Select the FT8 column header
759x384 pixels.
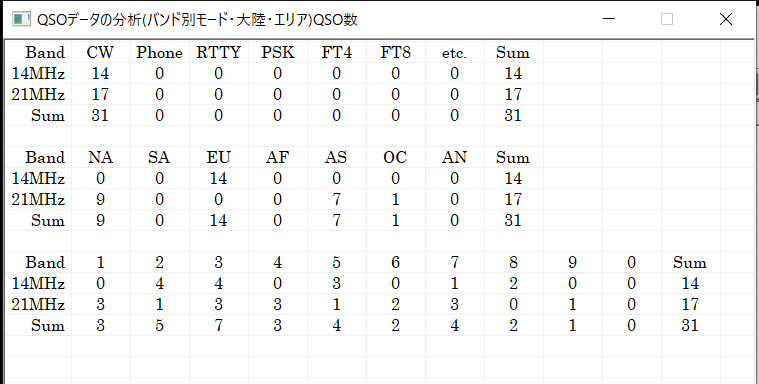coord(396,52)
